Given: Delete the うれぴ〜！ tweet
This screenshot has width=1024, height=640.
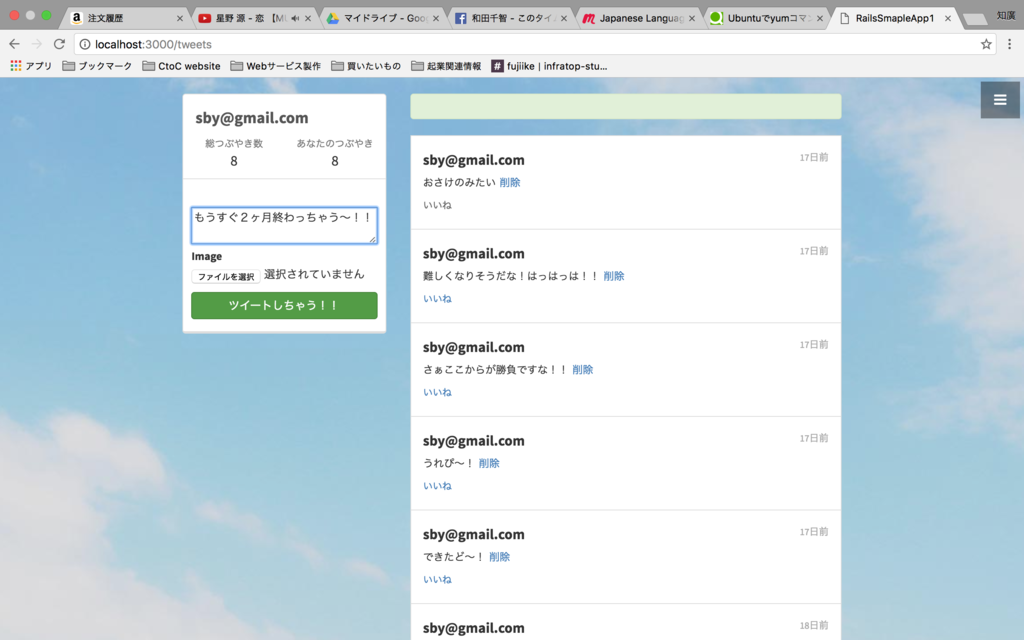Looking at the screenshot, I should [x=489, y=463].
